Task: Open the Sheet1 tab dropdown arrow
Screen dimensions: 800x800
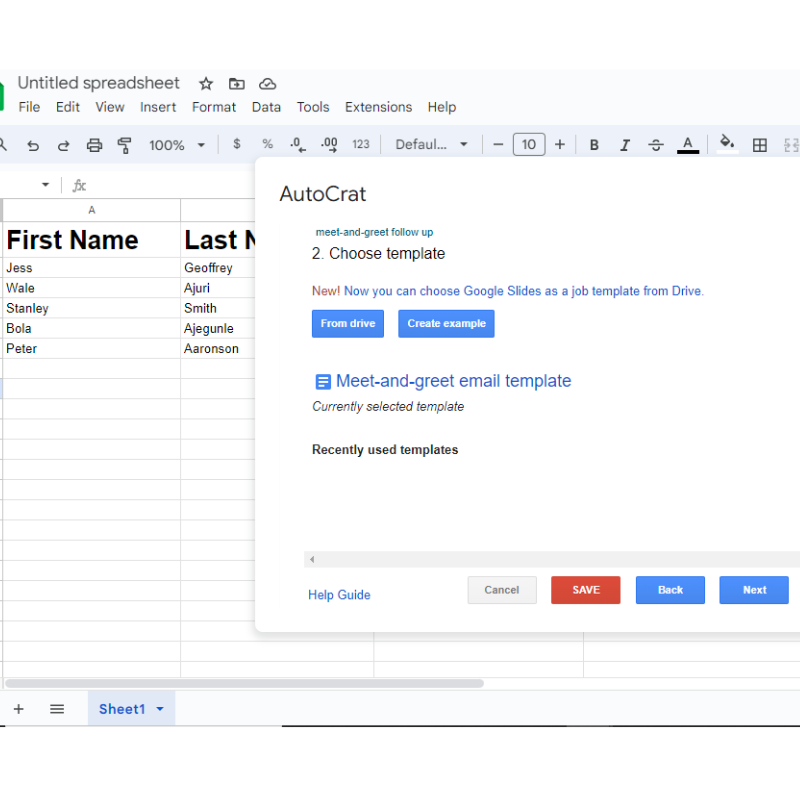Action: tap(160, 709)
